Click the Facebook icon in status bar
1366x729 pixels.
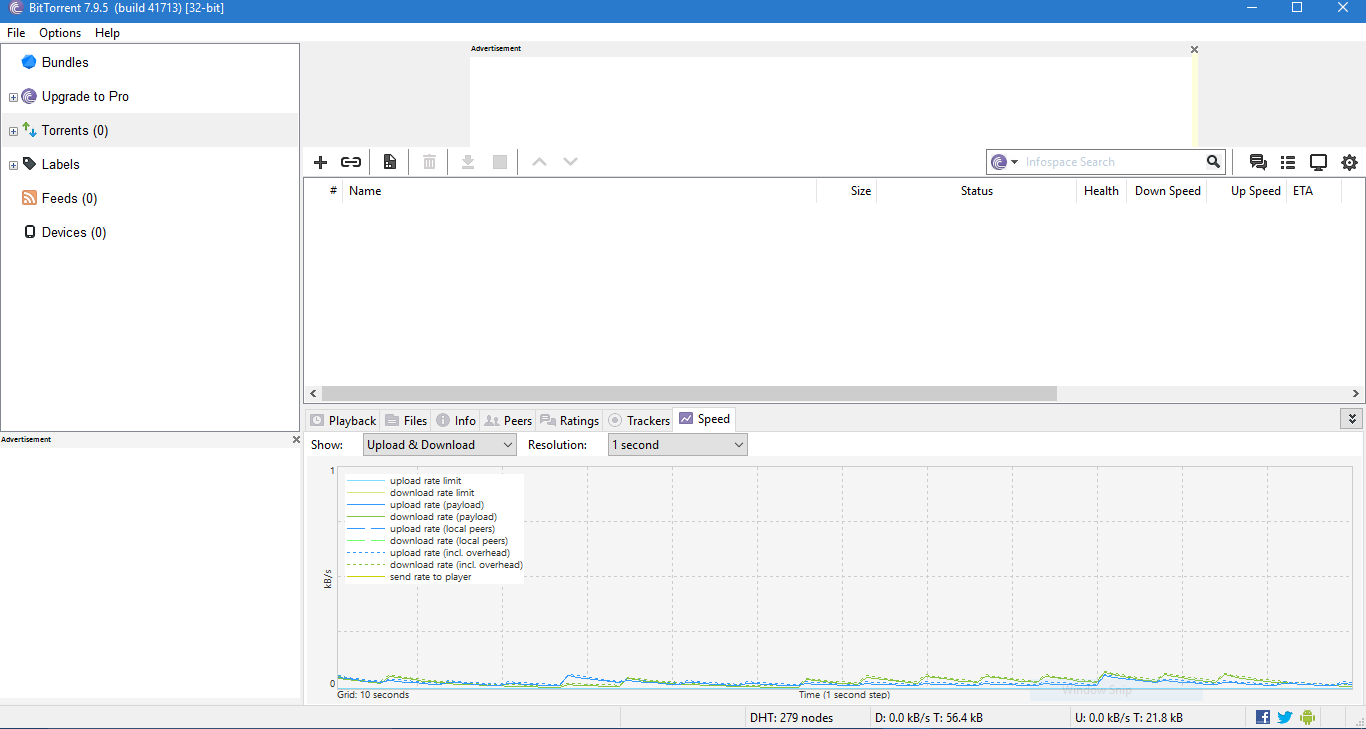(x=1263, y=717)
